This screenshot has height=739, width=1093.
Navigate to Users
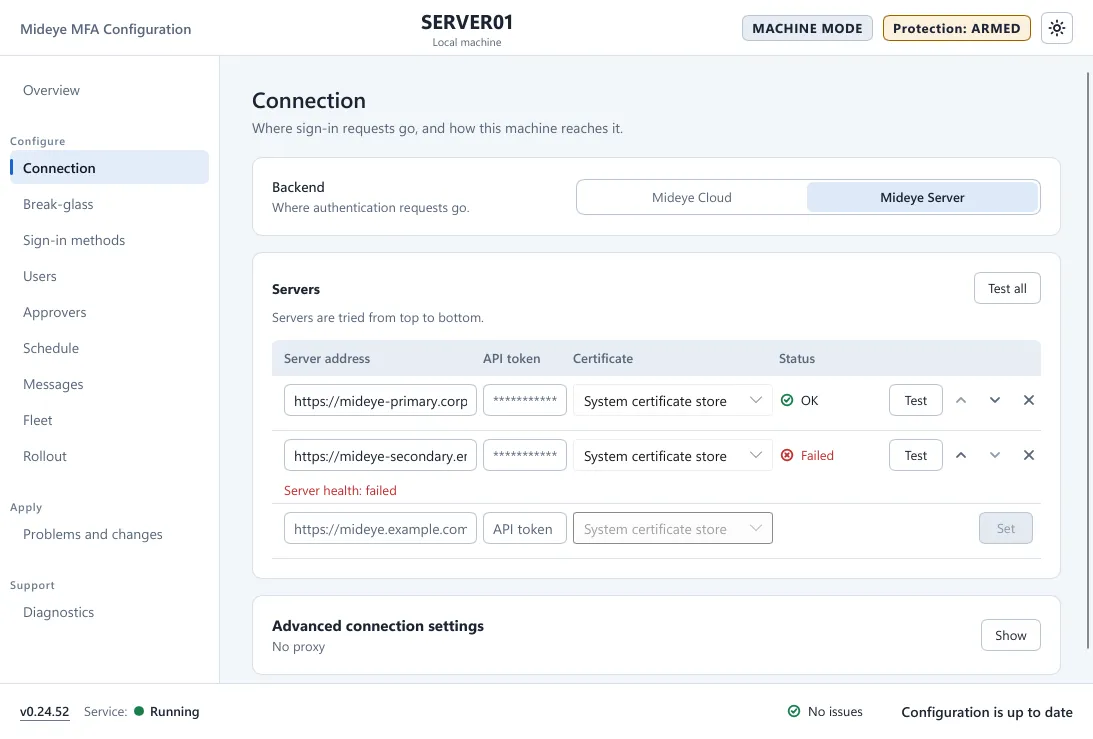(x=109, y=276)
